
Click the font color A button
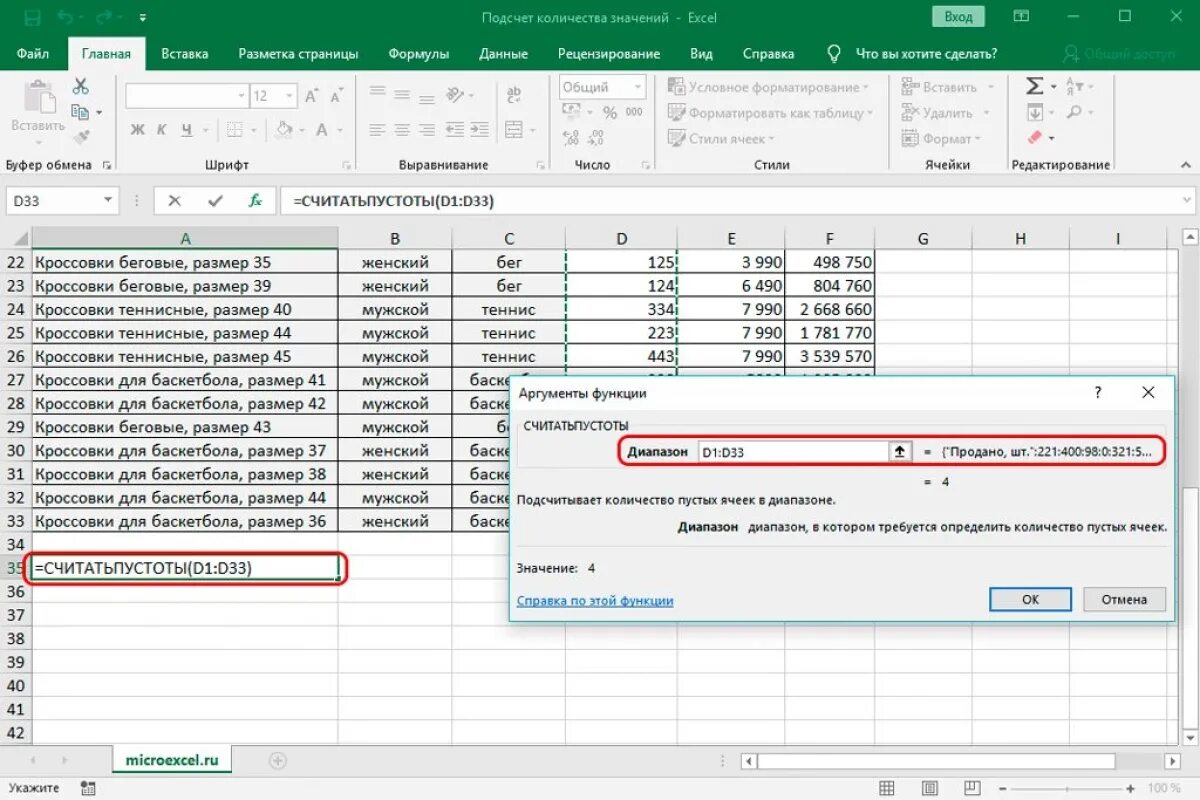[322, 130]
